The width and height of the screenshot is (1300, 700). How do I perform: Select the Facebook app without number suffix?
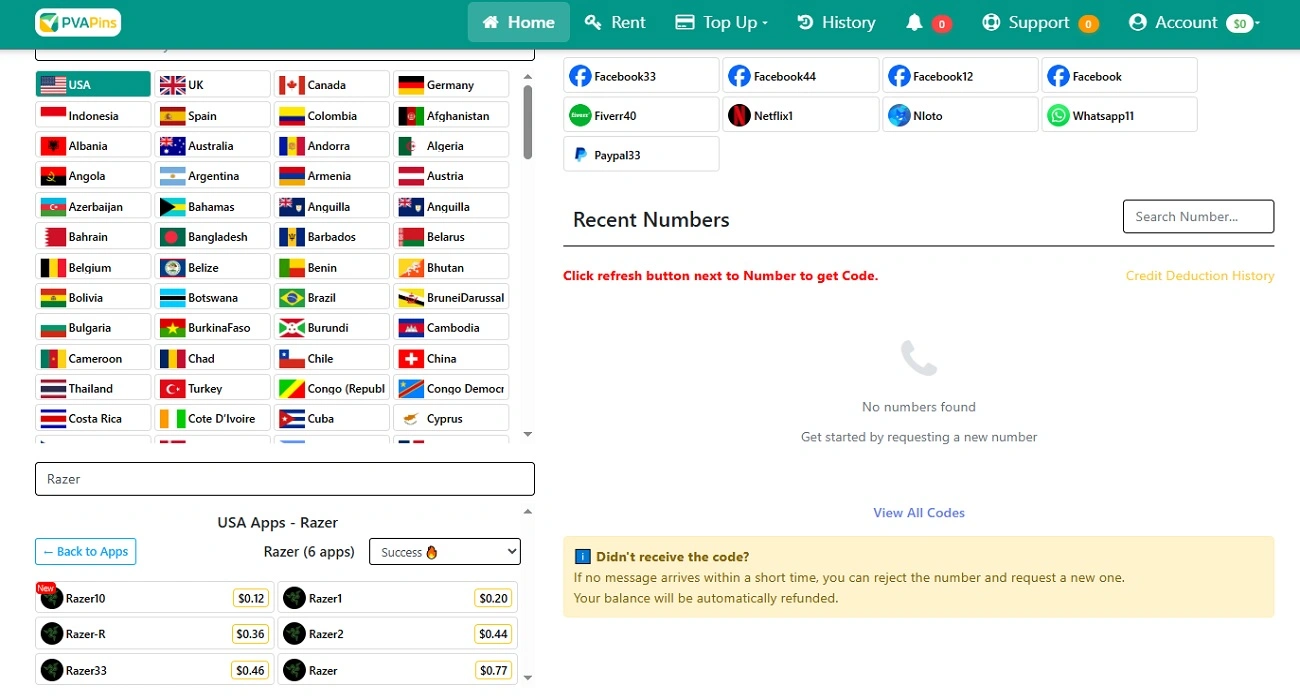coord(1119,76)
